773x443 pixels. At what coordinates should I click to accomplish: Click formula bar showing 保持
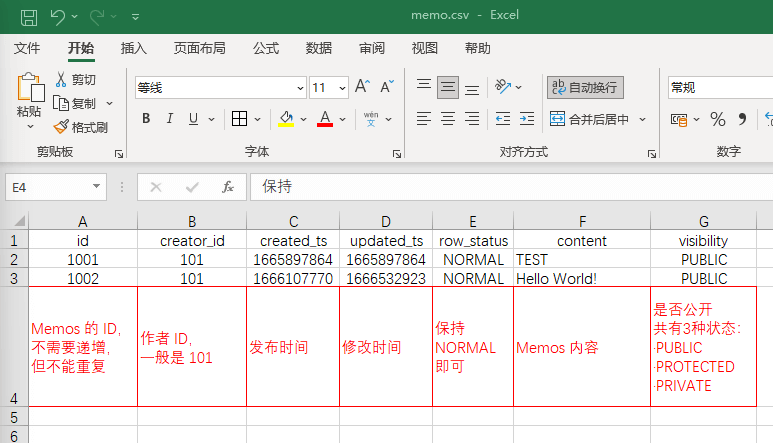tap(512, 187)
